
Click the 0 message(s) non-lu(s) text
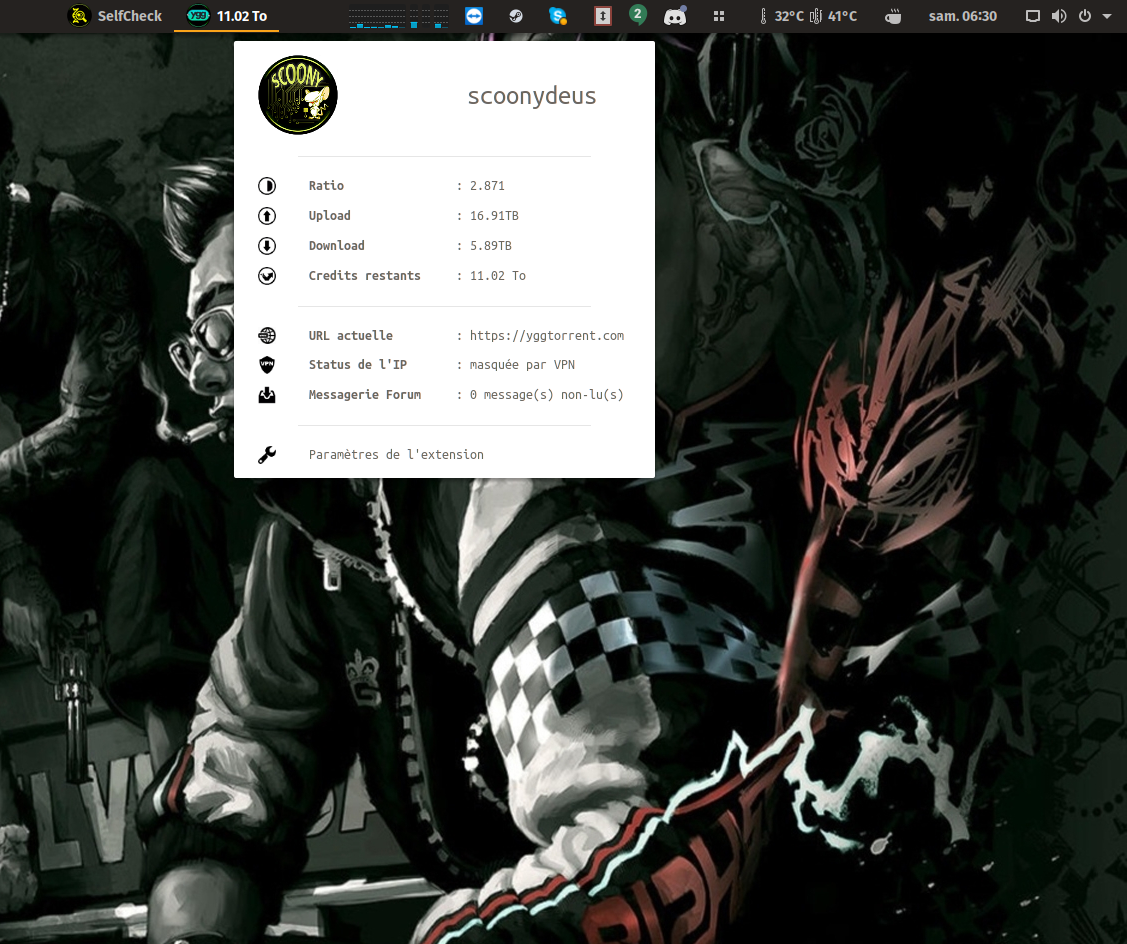(x=546, y=395)
